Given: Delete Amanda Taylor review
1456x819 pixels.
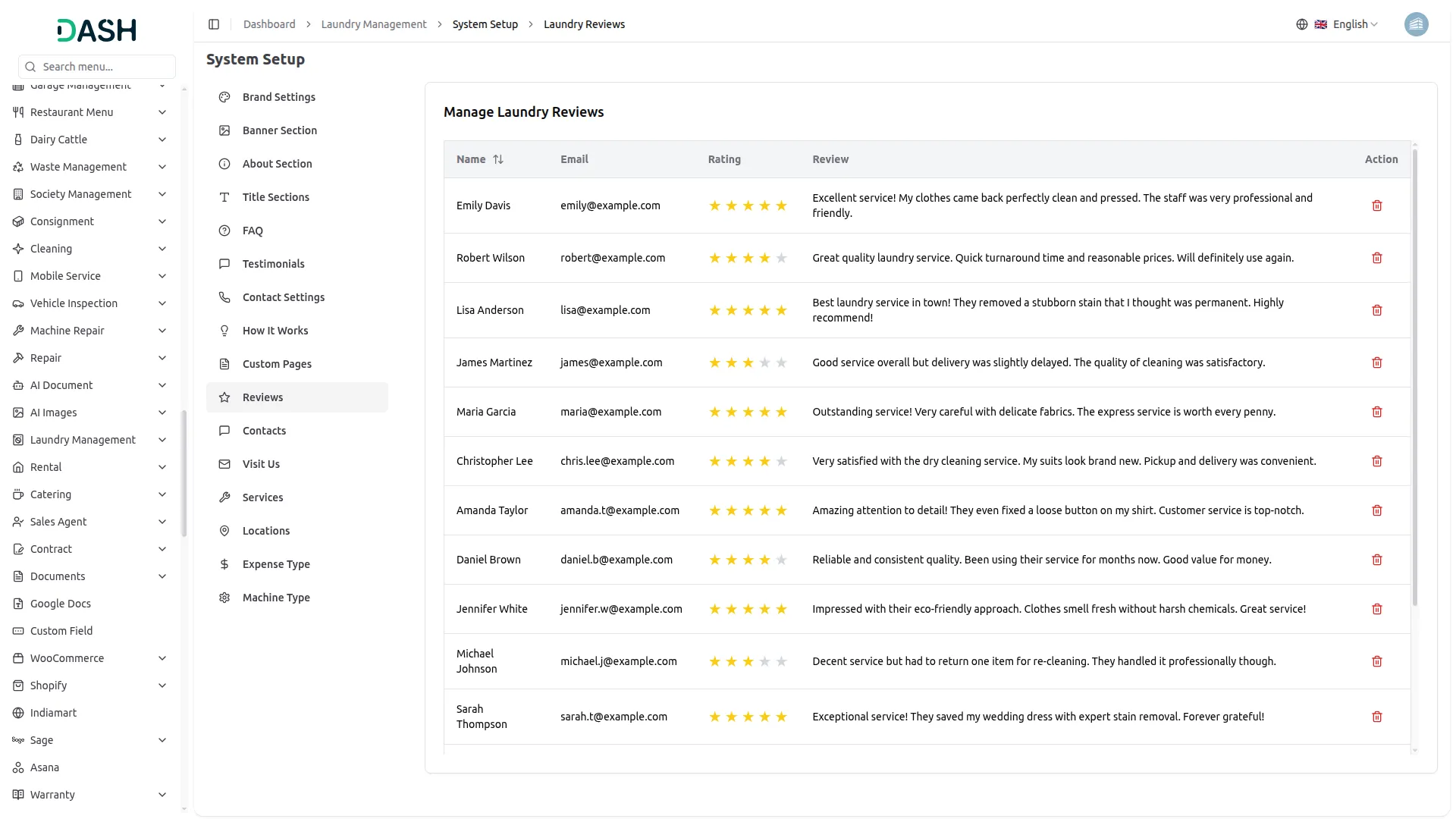Looking at the screenshot, I should 1377,510.
